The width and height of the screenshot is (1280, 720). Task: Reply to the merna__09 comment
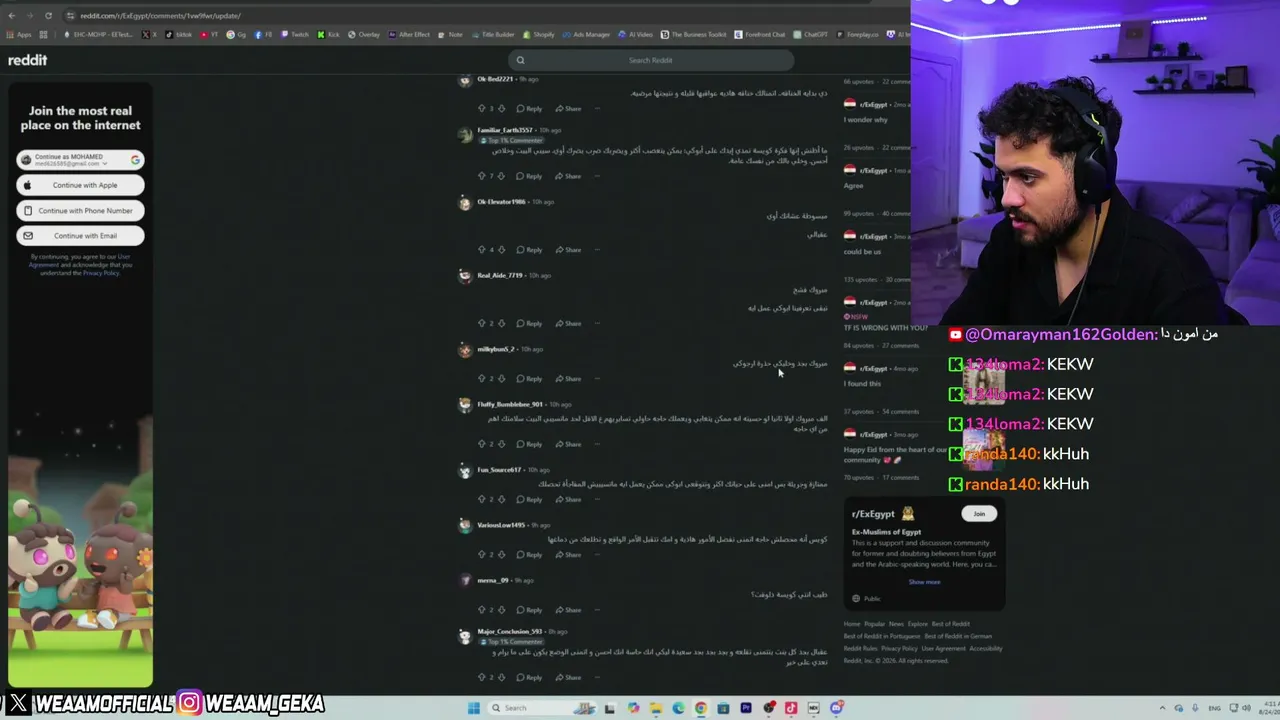tap(529, 610)
